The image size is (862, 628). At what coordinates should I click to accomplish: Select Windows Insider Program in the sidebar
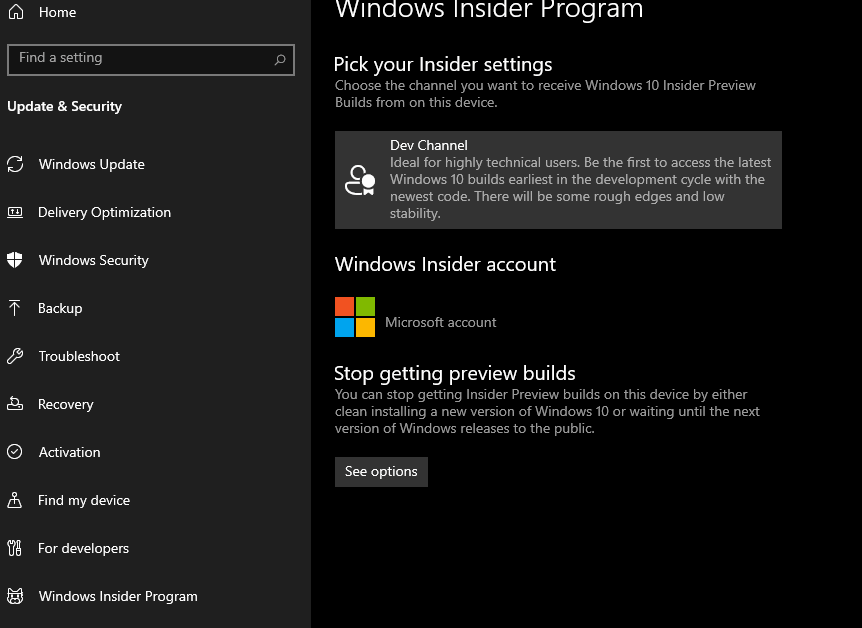click(x=118, y=596)
